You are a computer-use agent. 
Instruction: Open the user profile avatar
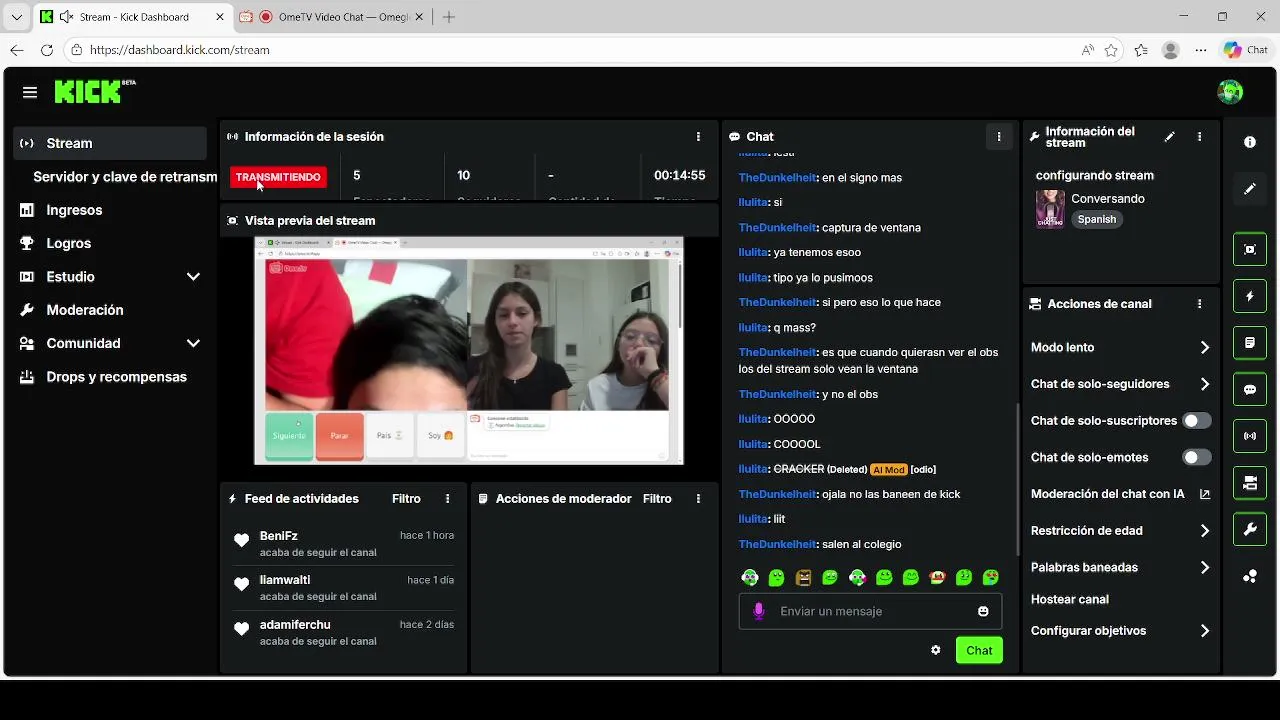[x=1230, y=92]
